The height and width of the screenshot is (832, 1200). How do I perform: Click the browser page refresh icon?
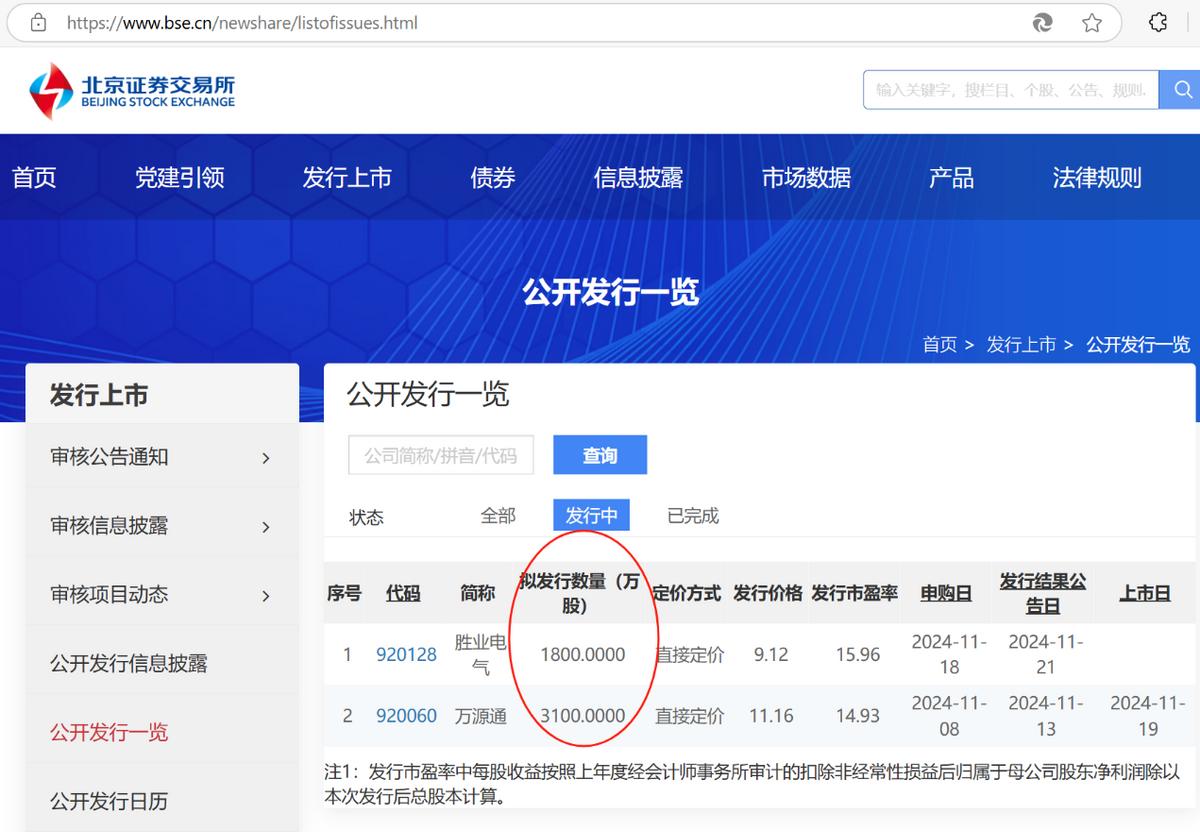pyautogui.click(x=1042, y=21)
